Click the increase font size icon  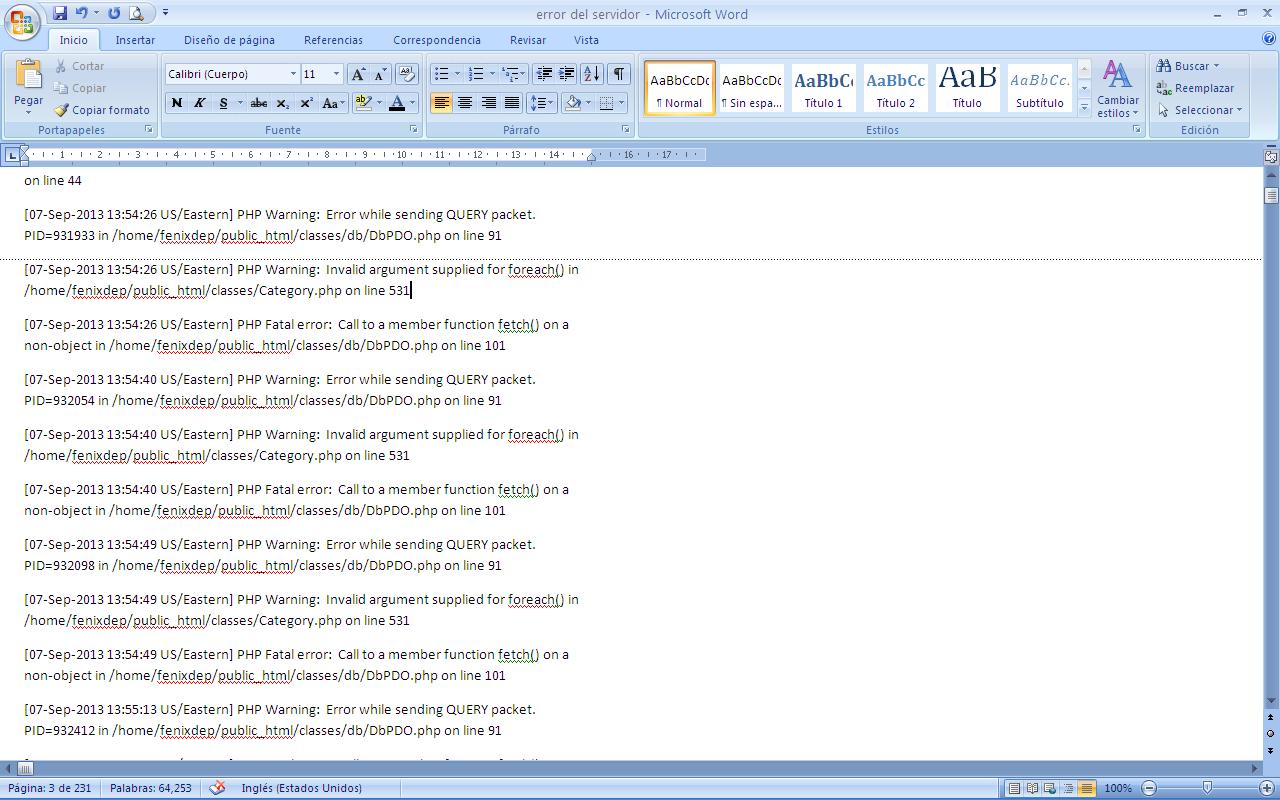[x=357, y=74]
